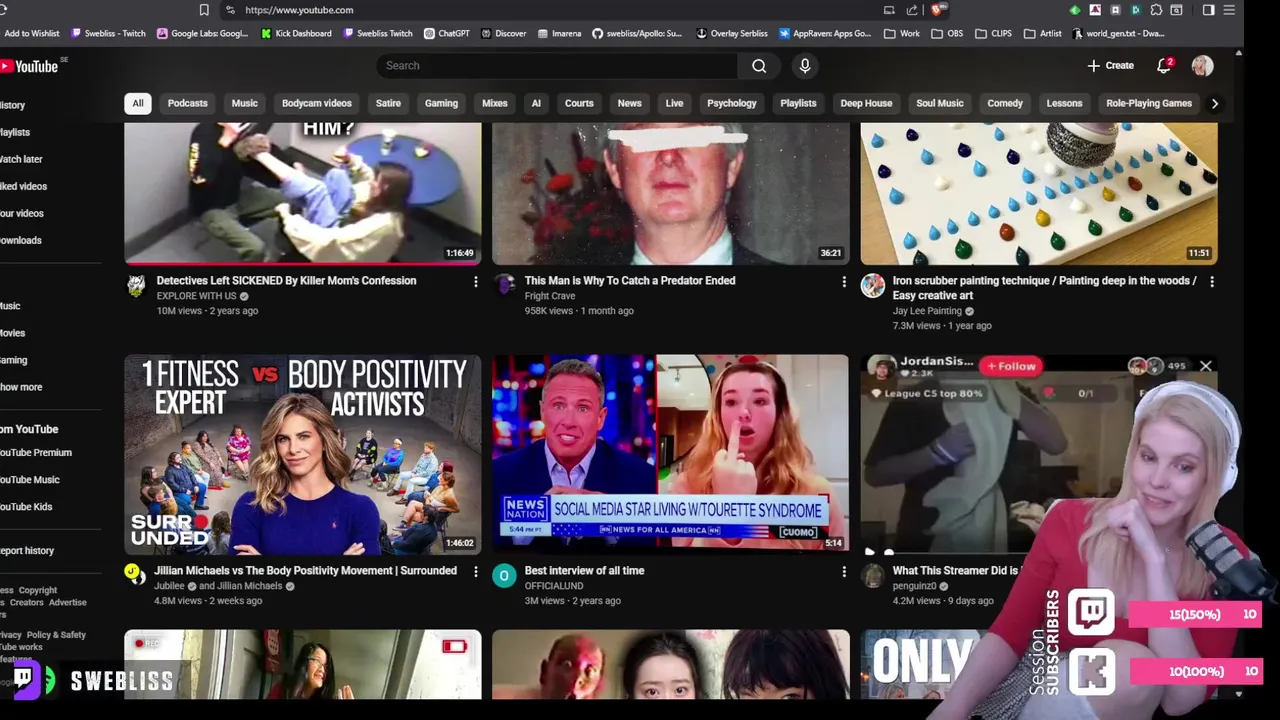This screenshot has width=1280, height=720.
Task: Open options for Detectives Left SICKENED video
Action: point(476,282)
